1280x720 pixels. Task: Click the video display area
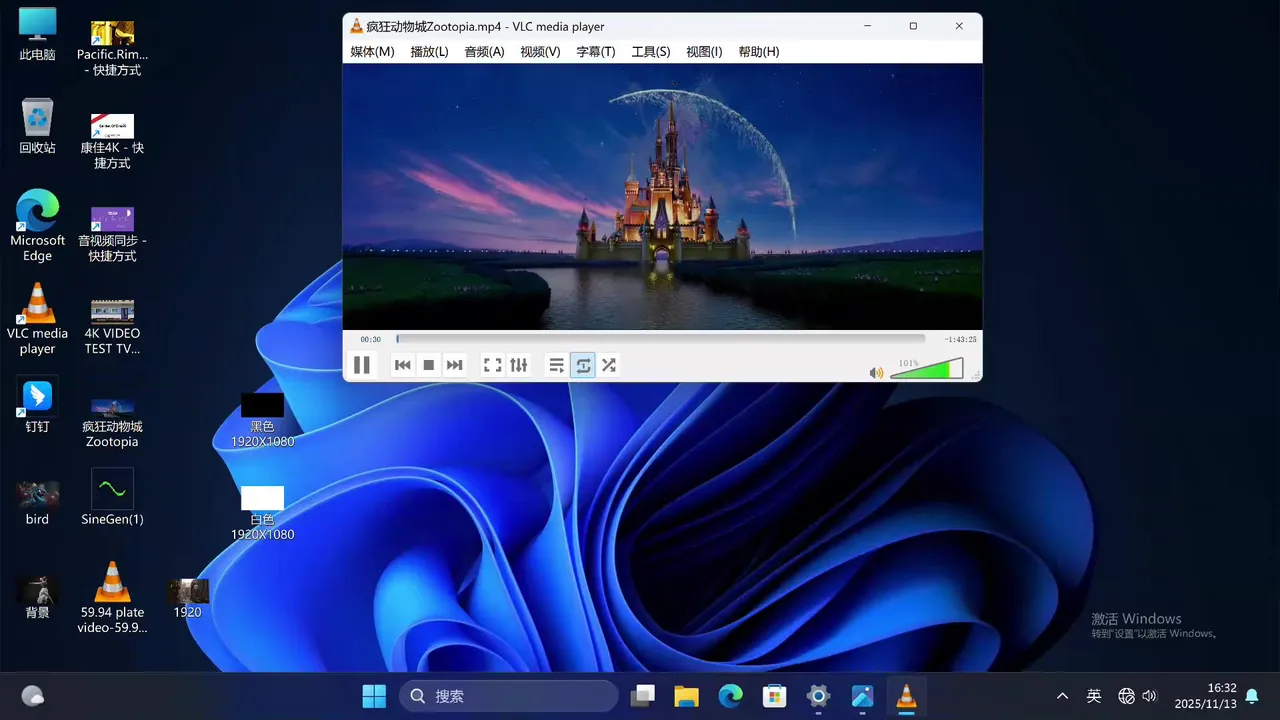pos(662,196)
